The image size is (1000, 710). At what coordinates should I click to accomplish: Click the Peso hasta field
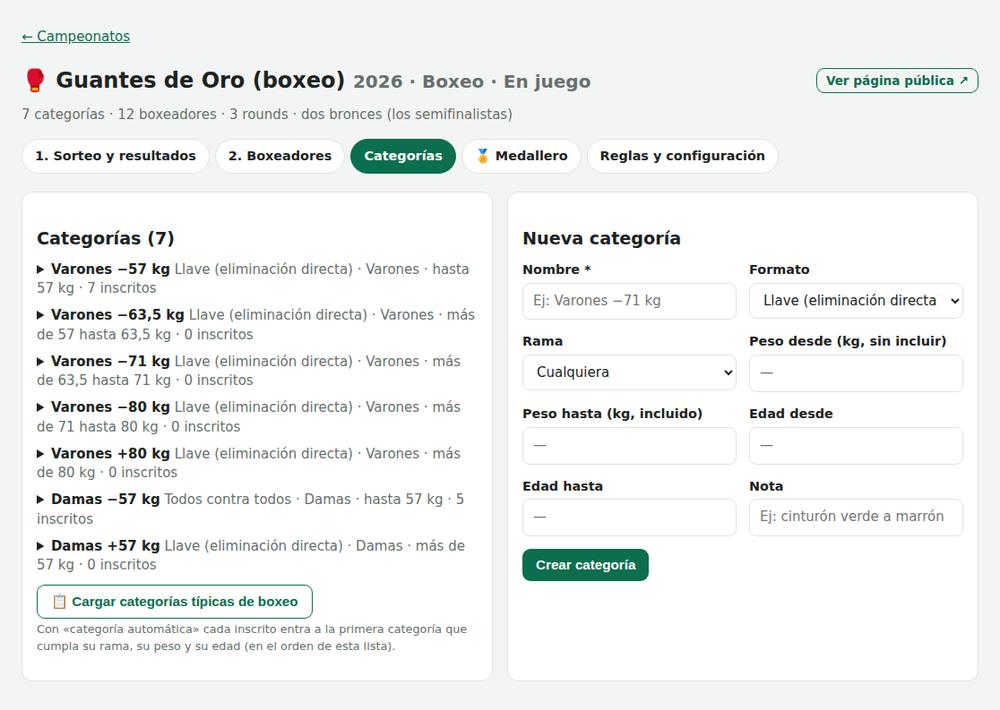click(x=629, y=445)
